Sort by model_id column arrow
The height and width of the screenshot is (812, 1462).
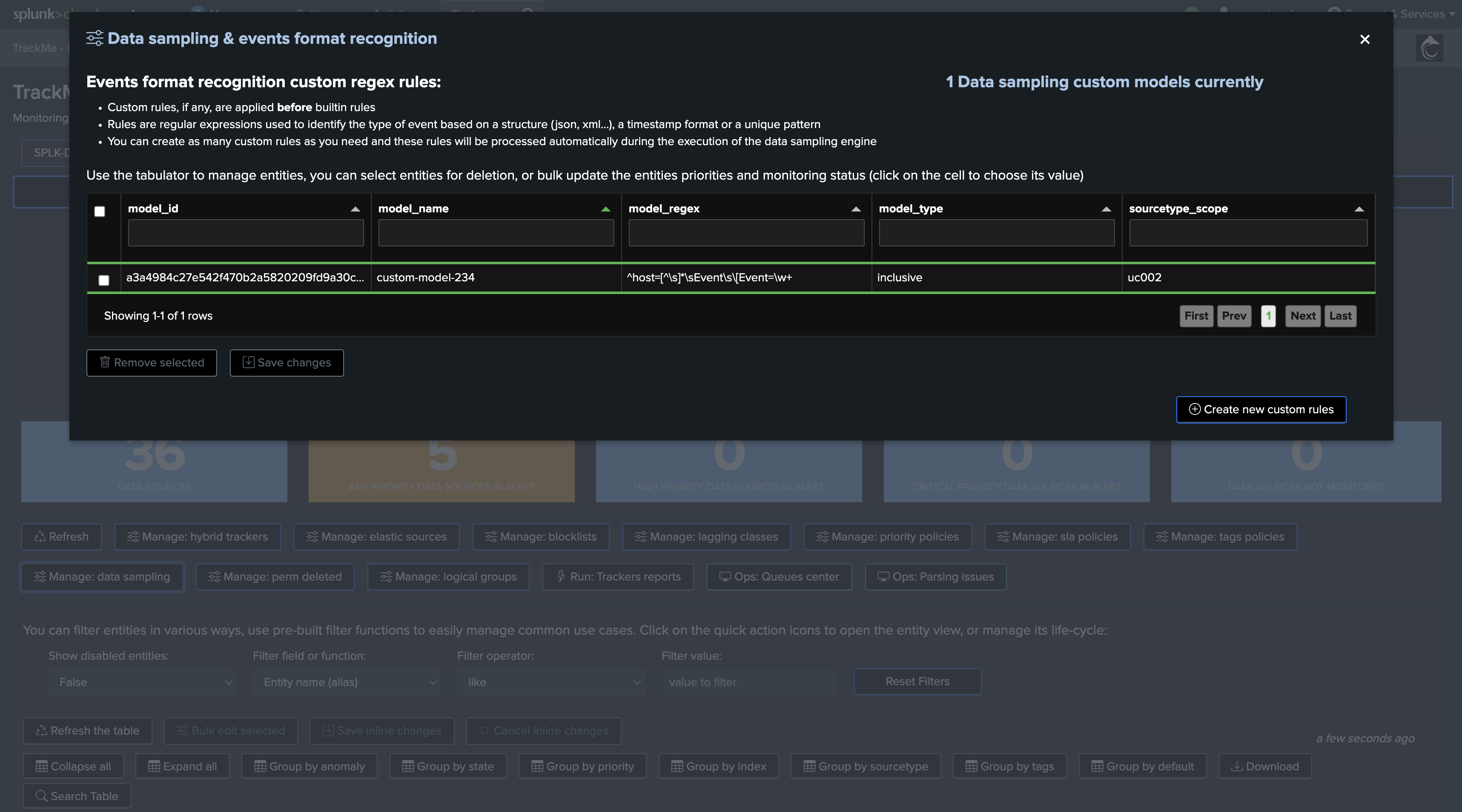355,209
